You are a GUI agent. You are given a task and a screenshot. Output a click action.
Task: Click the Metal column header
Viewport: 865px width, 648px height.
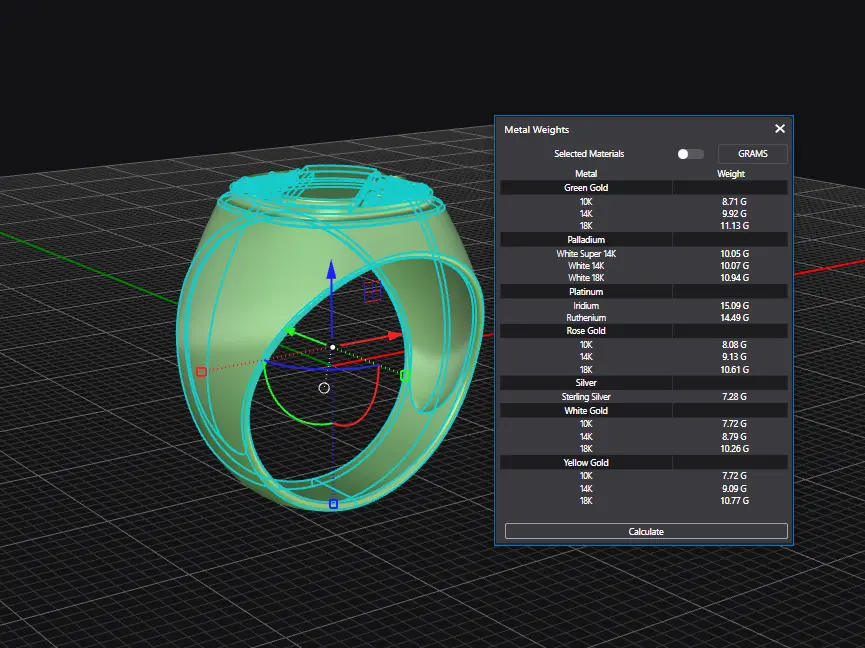click(586, 174)
